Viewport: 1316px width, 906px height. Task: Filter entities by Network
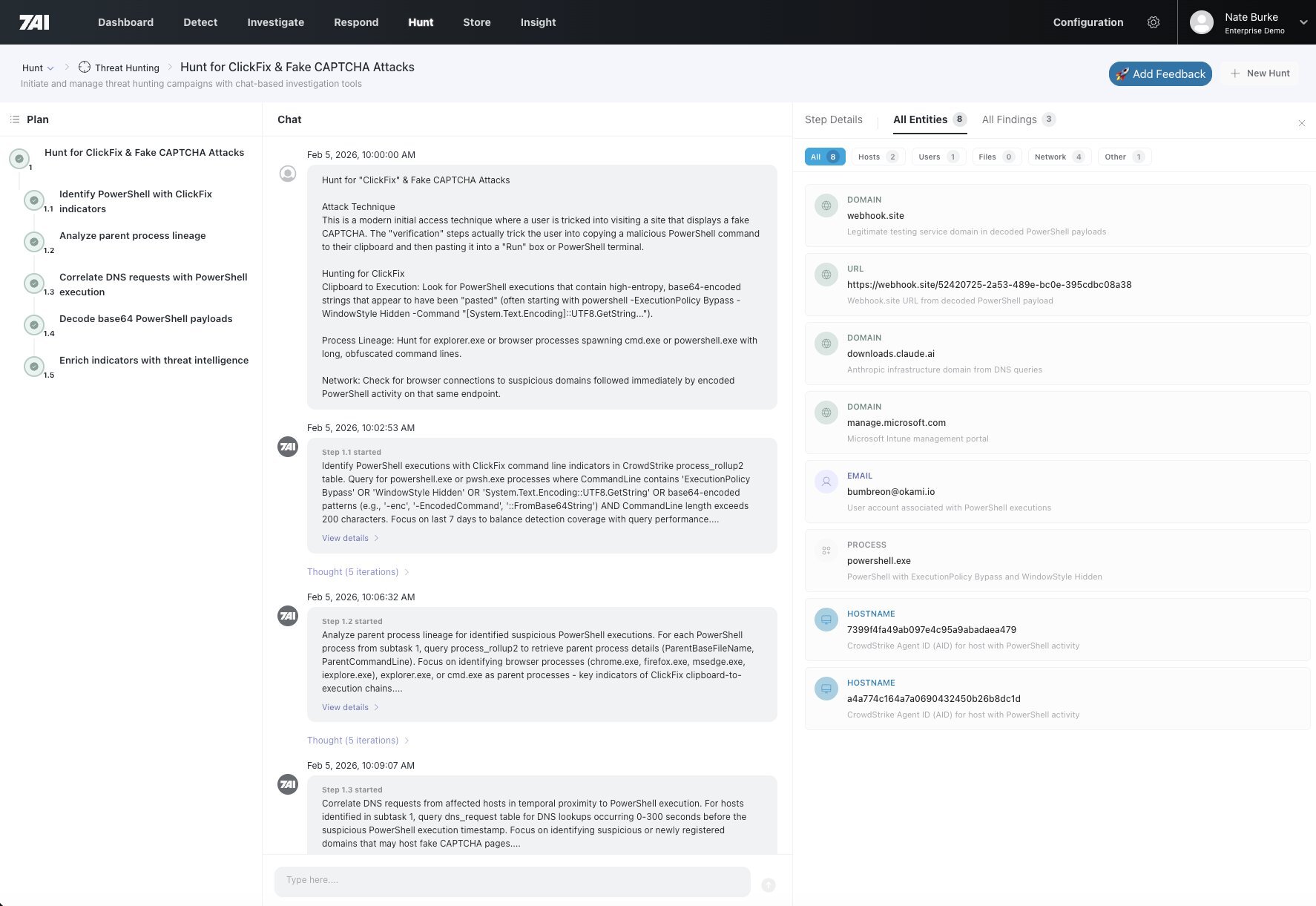point(1059,157)
